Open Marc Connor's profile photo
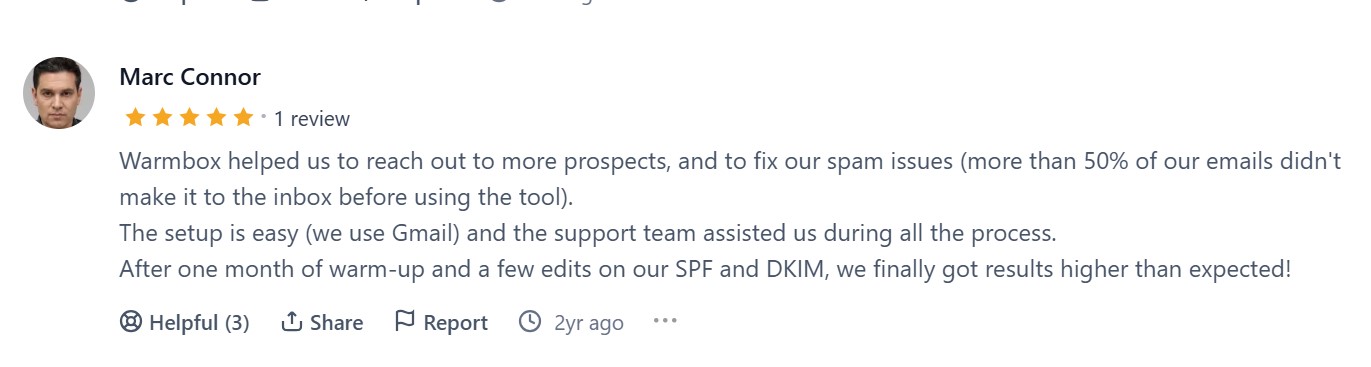Image resolution: width=1371 pixels, height=367 pixels. coord(59,93)
